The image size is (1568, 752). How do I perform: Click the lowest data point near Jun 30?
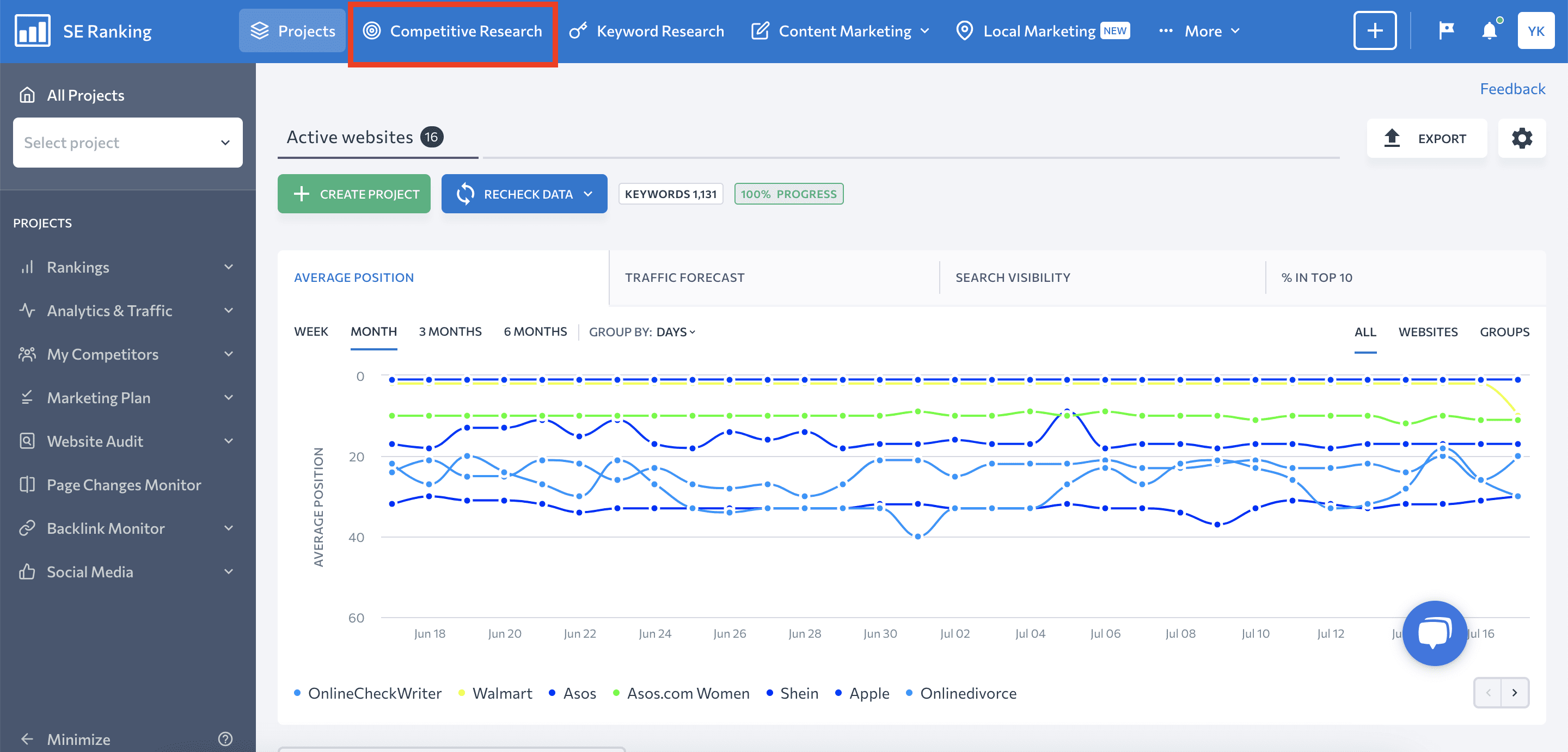pyautogui.click(x=917, y=536)
